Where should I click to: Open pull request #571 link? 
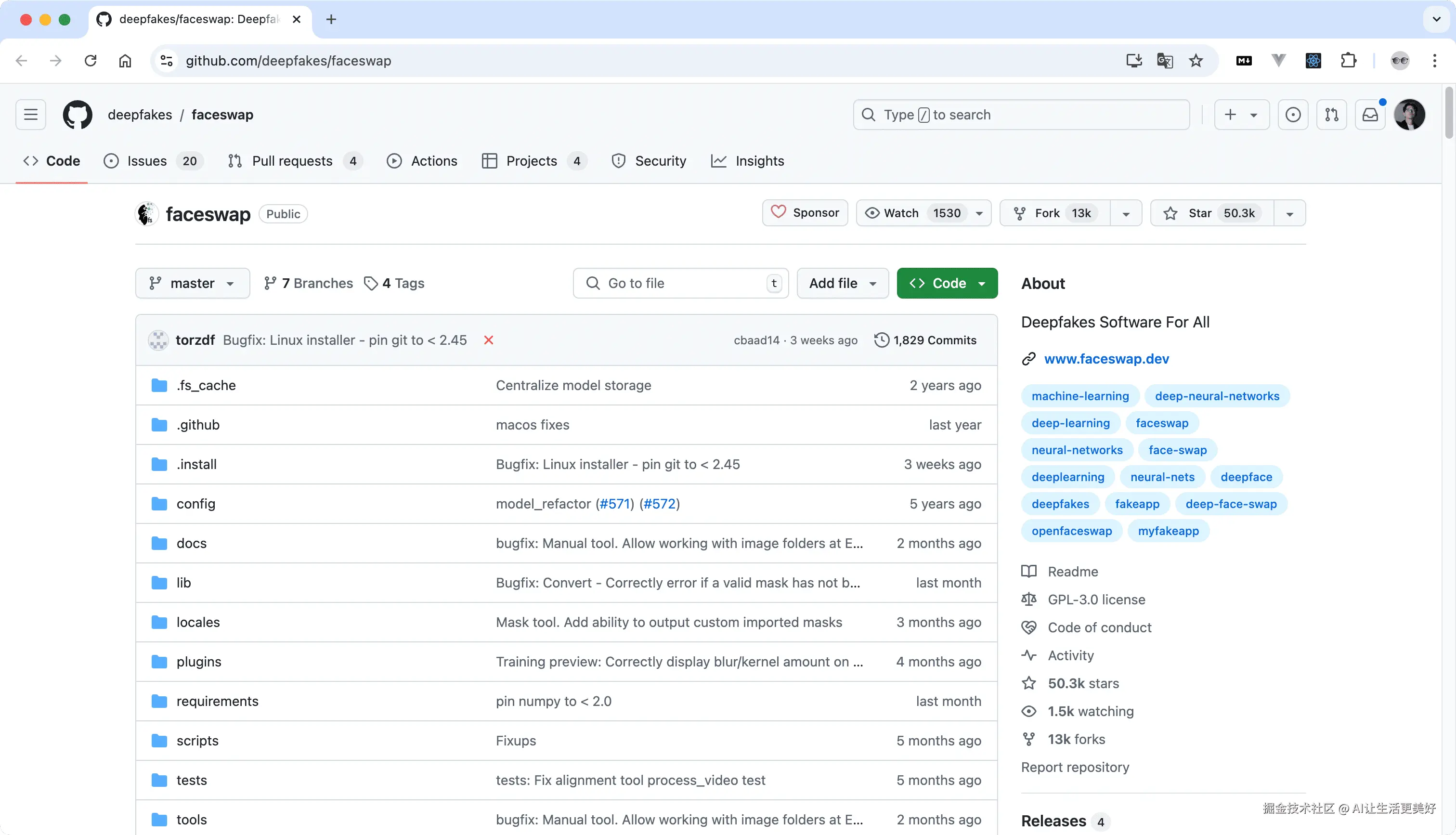(614, 504)
